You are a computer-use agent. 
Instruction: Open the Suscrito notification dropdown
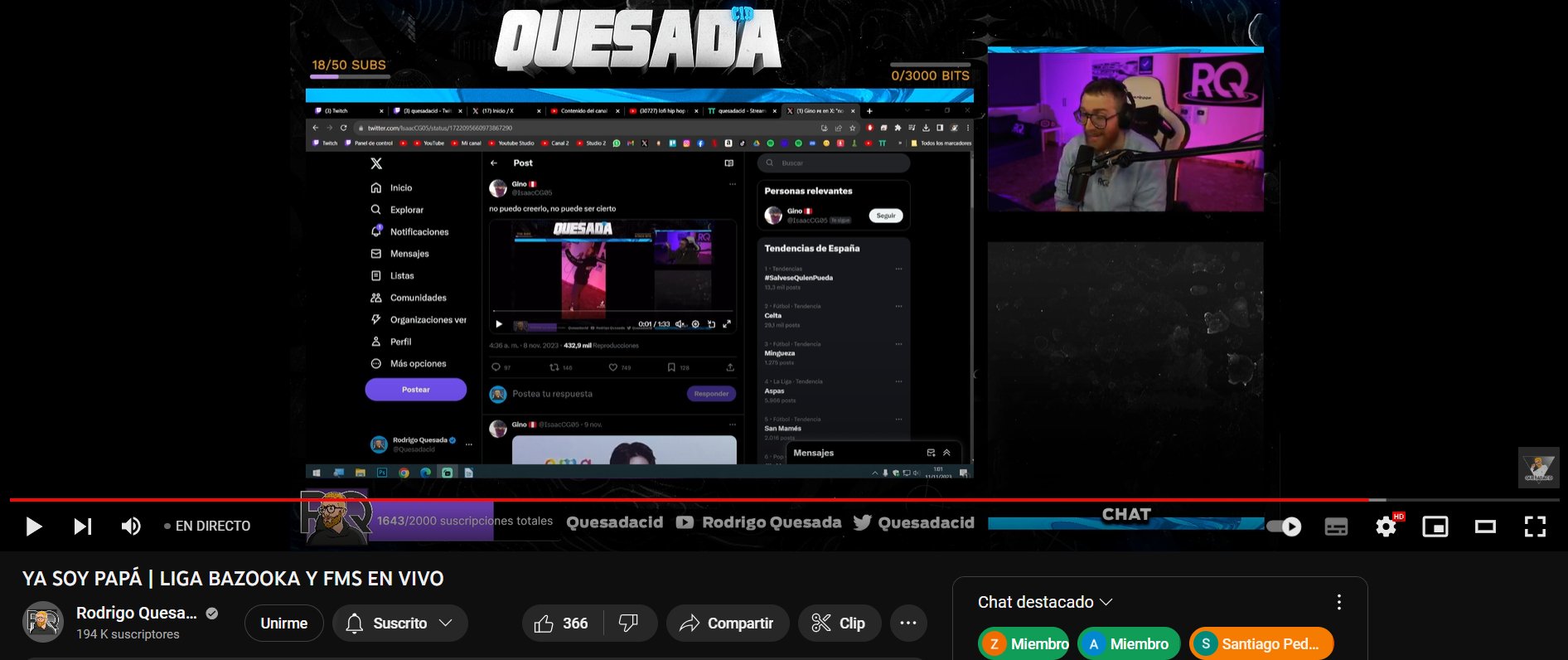pyautogui.click(x=400, y=624)
